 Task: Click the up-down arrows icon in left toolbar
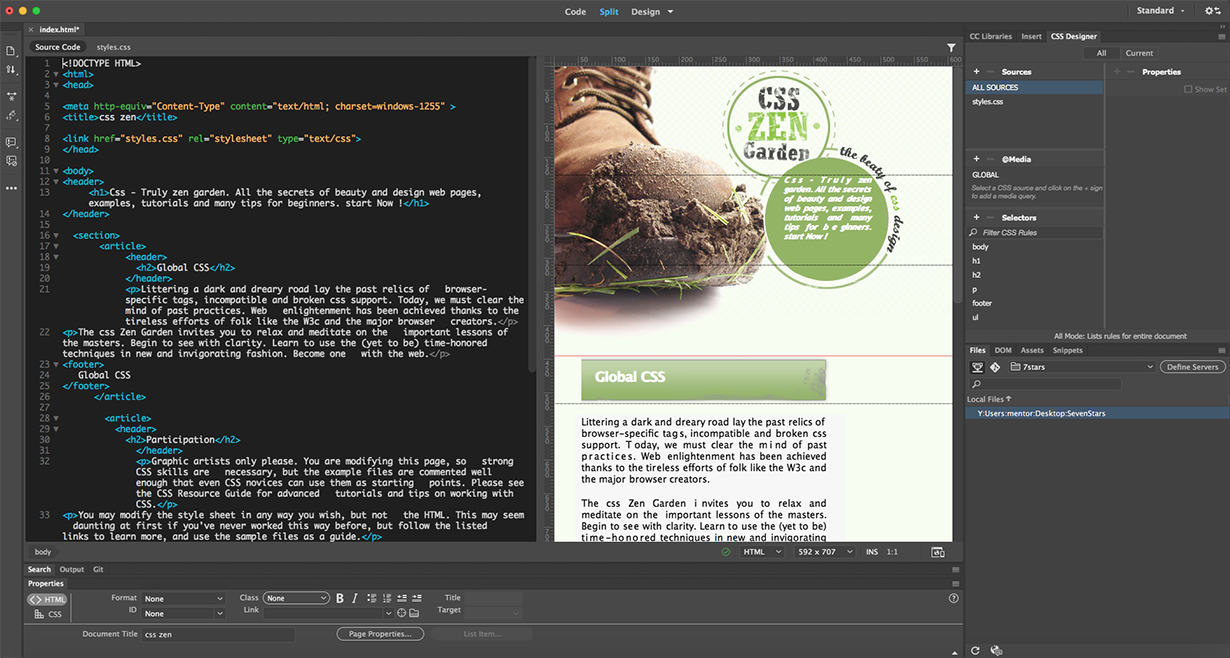(11, 69)
